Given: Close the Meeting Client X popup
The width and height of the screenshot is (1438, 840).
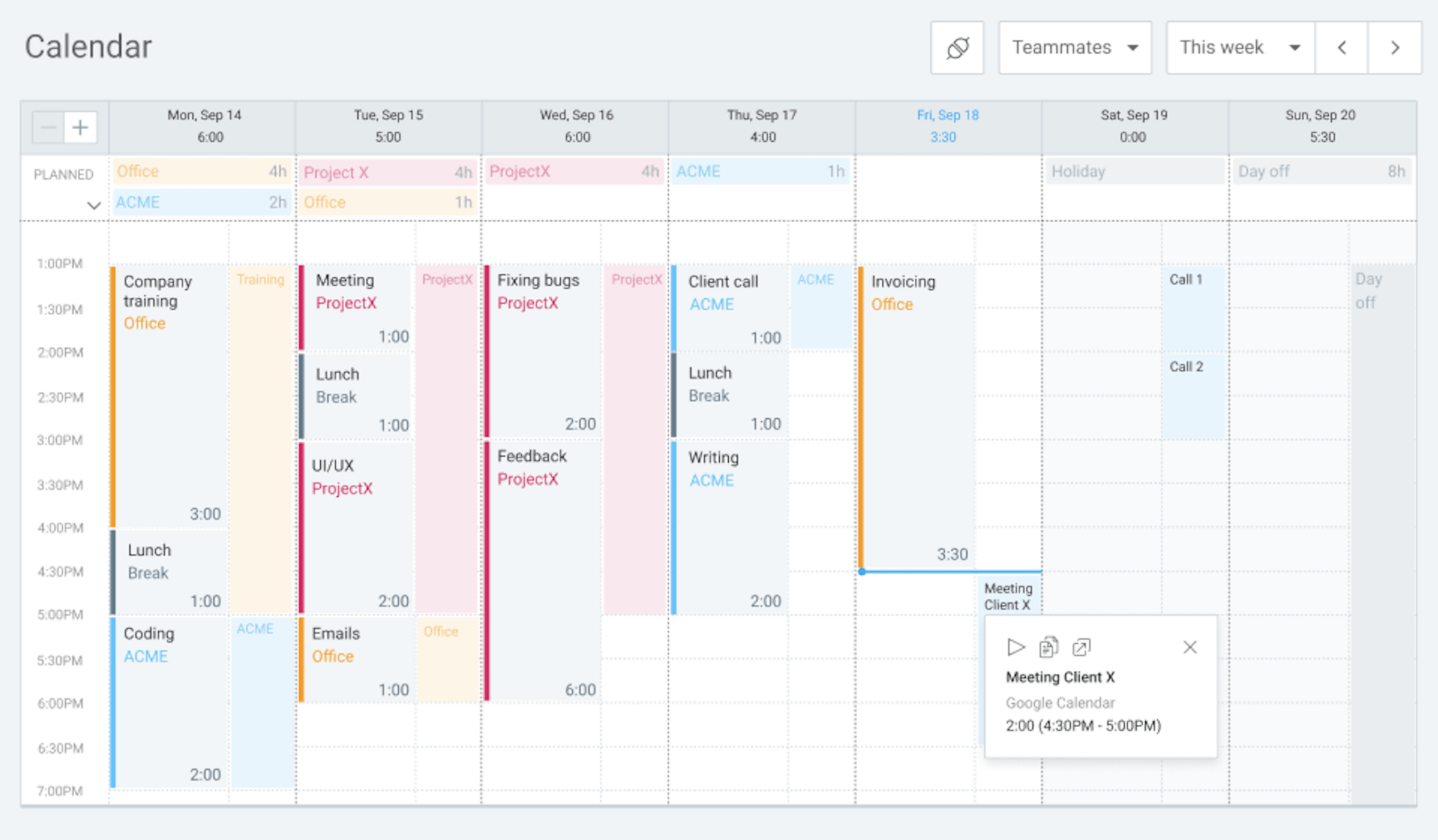Looking at the screenshot, I should 1189,647.
